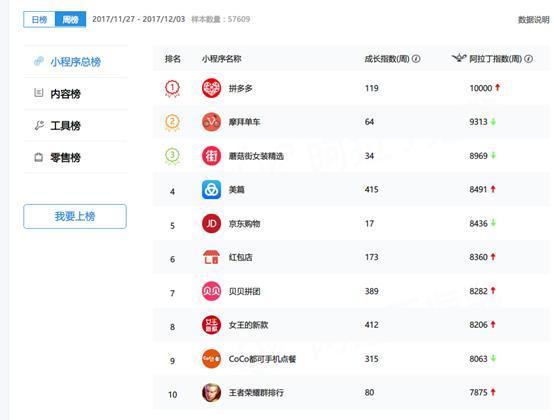Select the 王者荣耀群排行 name text
Image resolution: width=554 pixels, height=420 pixels.
(256, 393)
